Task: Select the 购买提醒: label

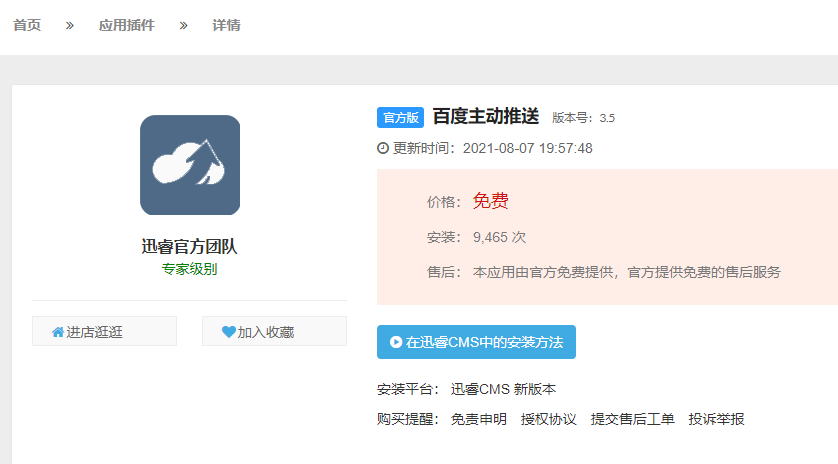Action: [x=408, y=419]
